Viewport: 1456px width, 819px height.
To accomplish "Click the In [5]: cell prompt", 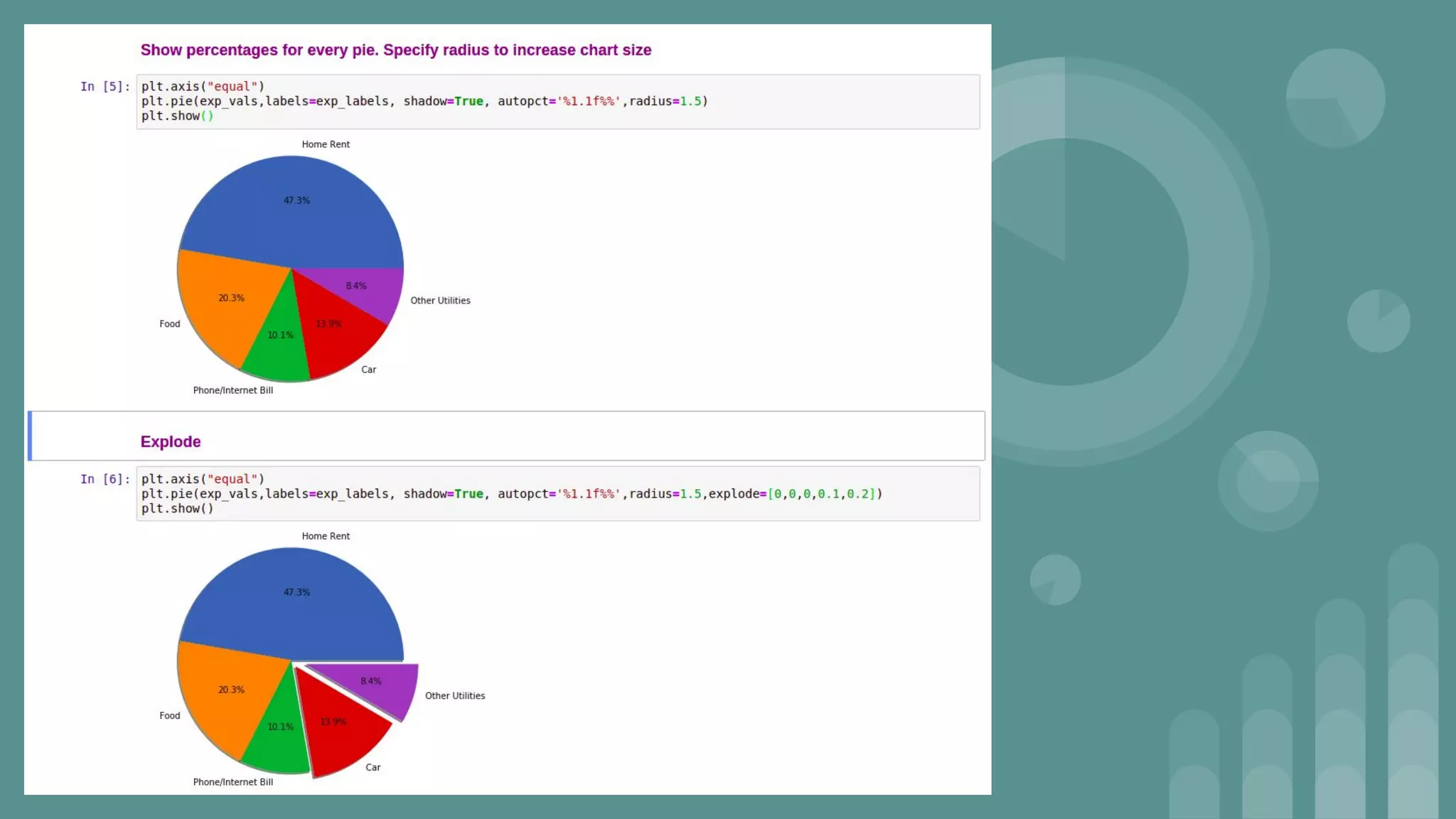I will [105, 87].
